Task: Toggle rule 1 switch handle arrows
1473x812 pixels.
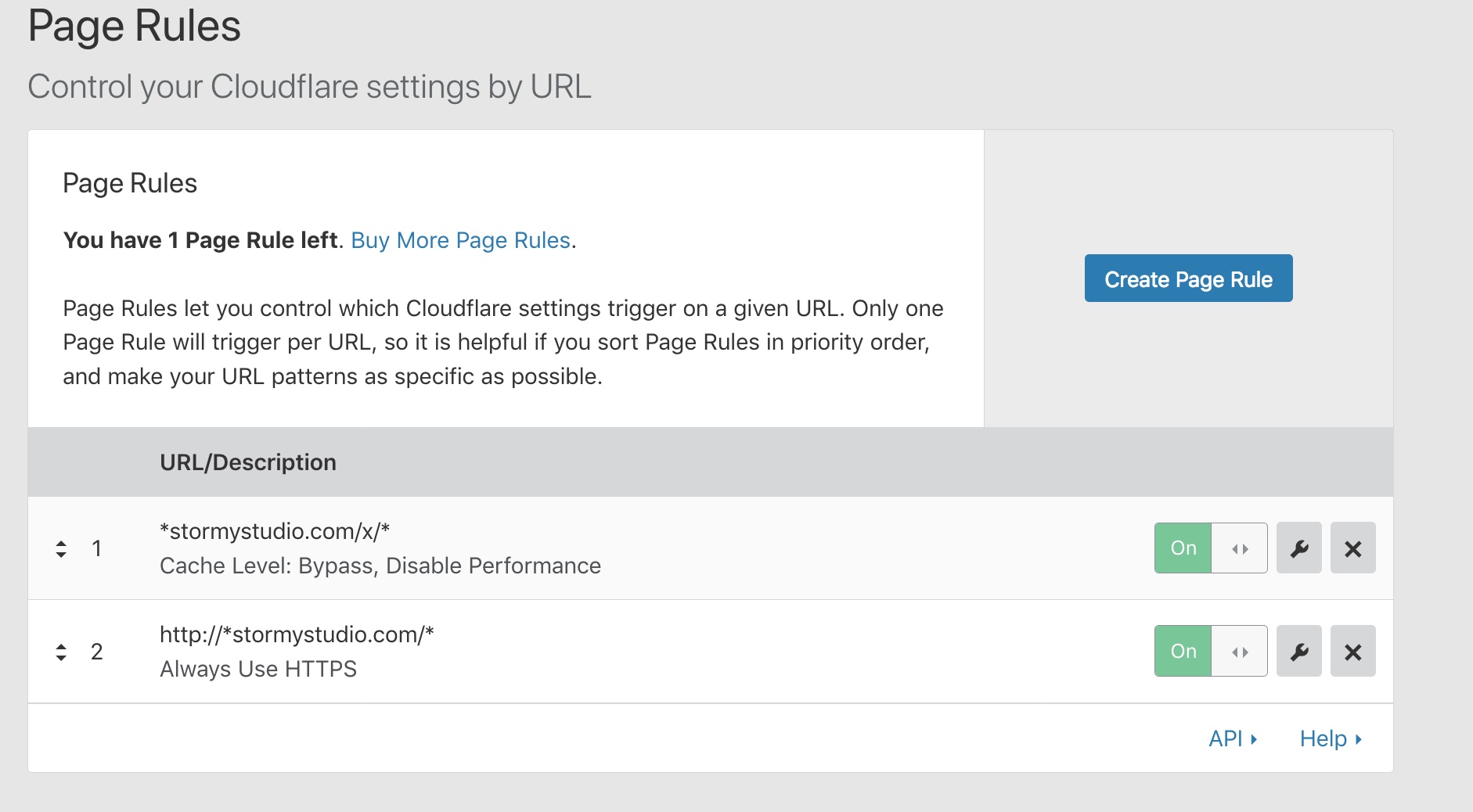Action: [x=1239, y=548]
